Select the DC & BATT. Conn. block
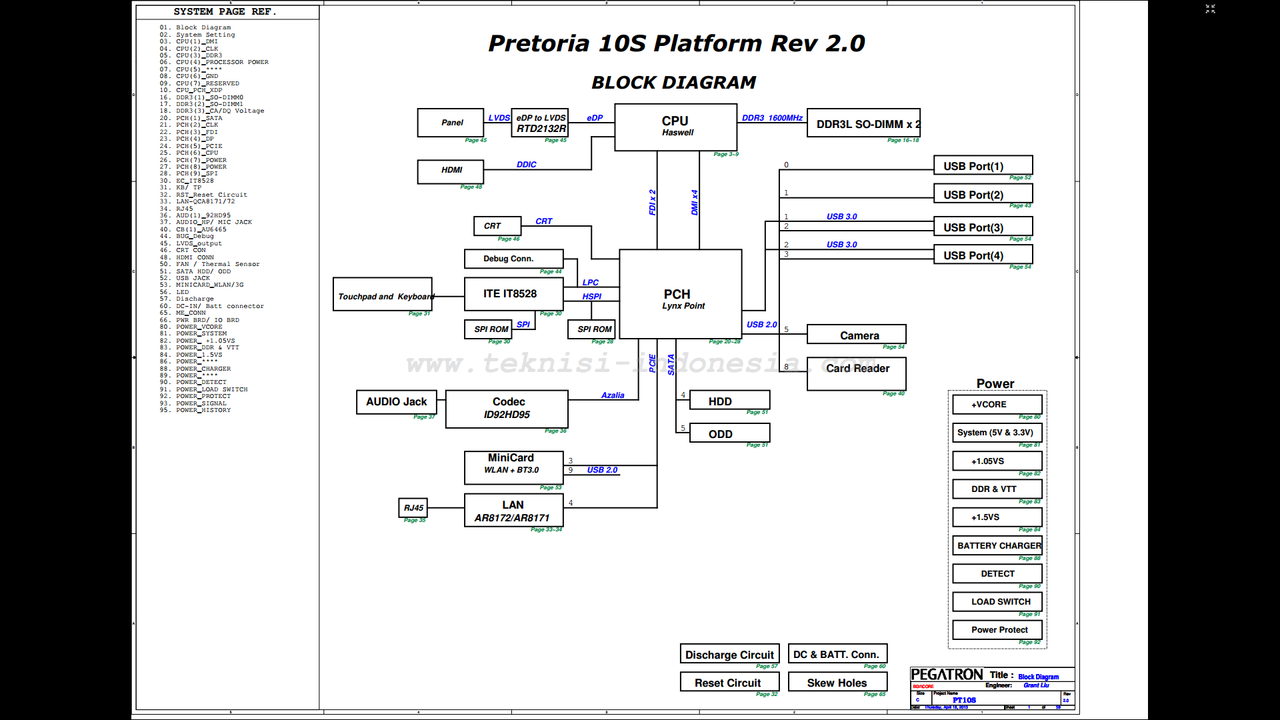The image size is (1280, 720). (837, 654)
